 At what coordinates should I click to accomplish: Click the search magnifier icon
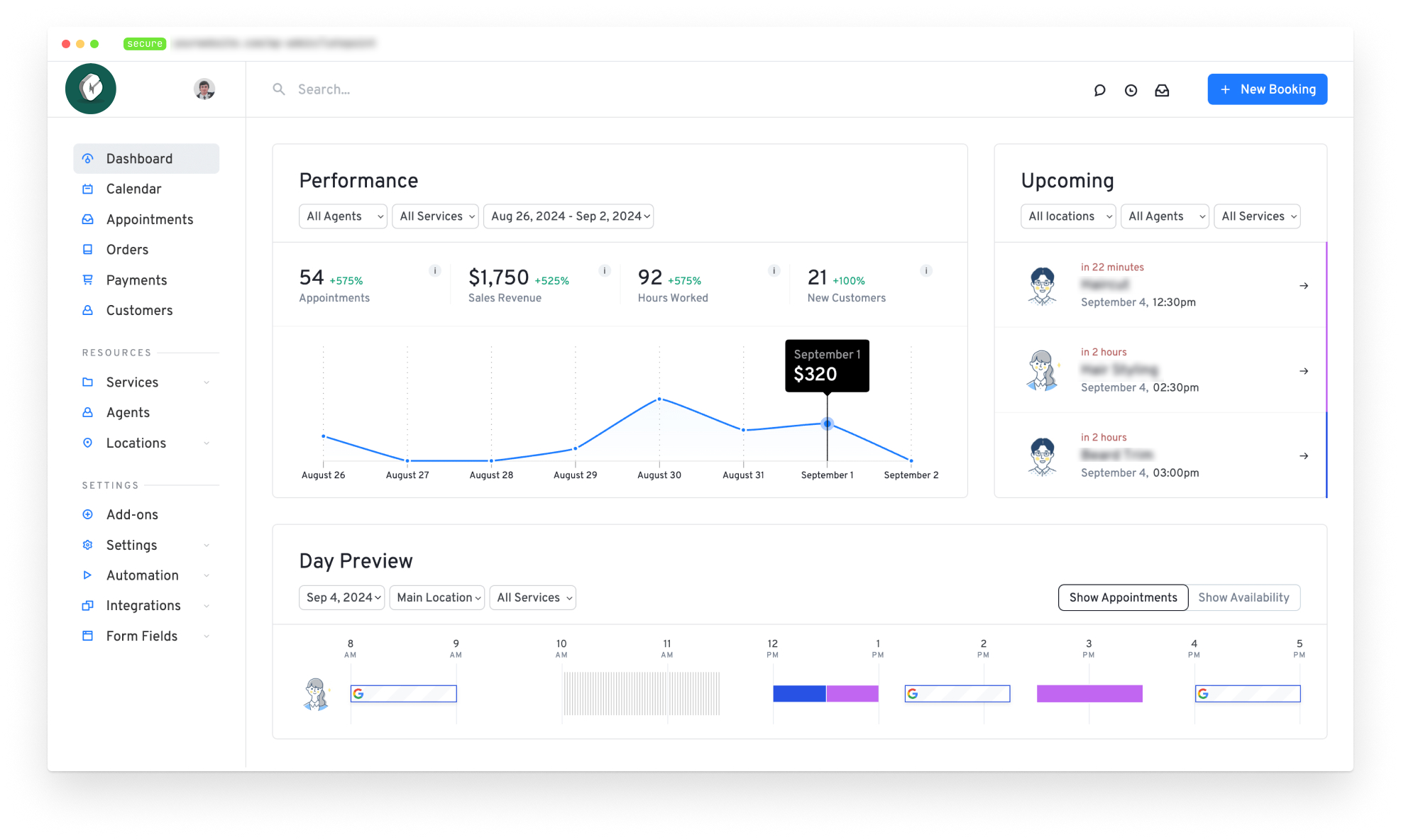[279, 89]
